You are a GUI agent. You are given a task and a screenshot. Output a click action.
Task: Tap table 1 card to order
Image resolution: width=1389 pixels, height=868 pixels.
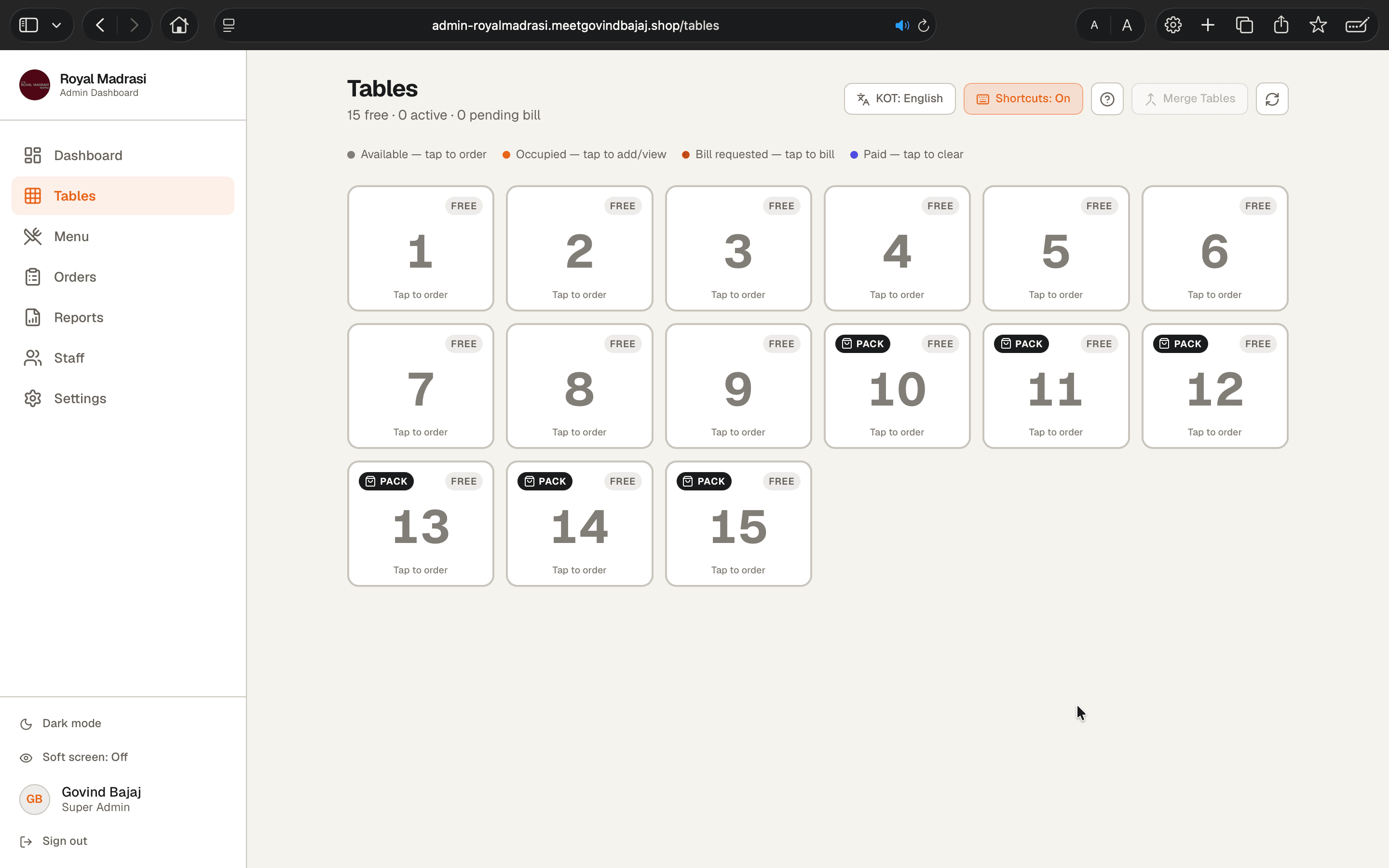coord(421,248)
